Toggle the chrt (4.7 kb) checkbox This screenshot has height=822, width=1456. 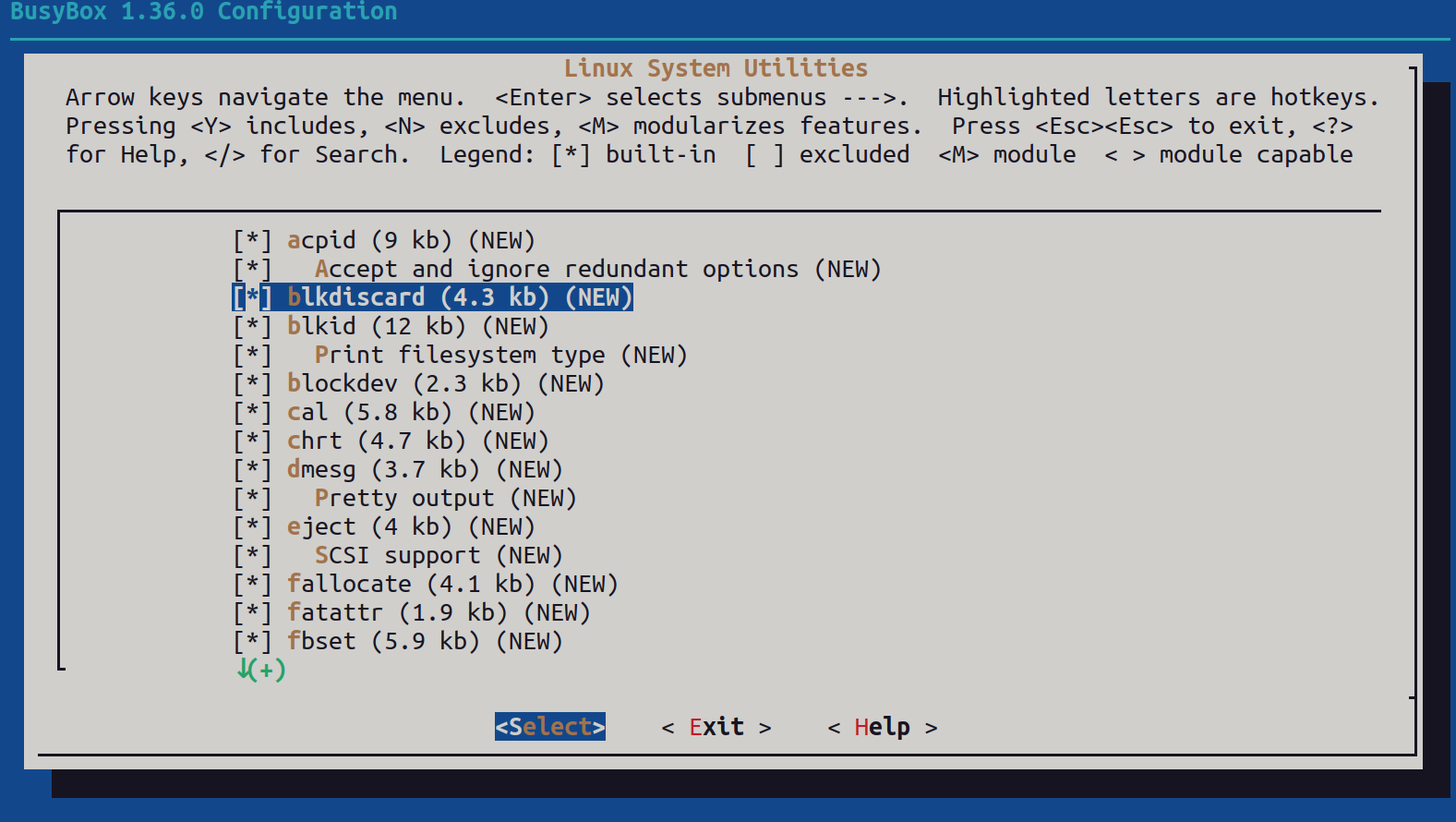click(x=252, y=441)
